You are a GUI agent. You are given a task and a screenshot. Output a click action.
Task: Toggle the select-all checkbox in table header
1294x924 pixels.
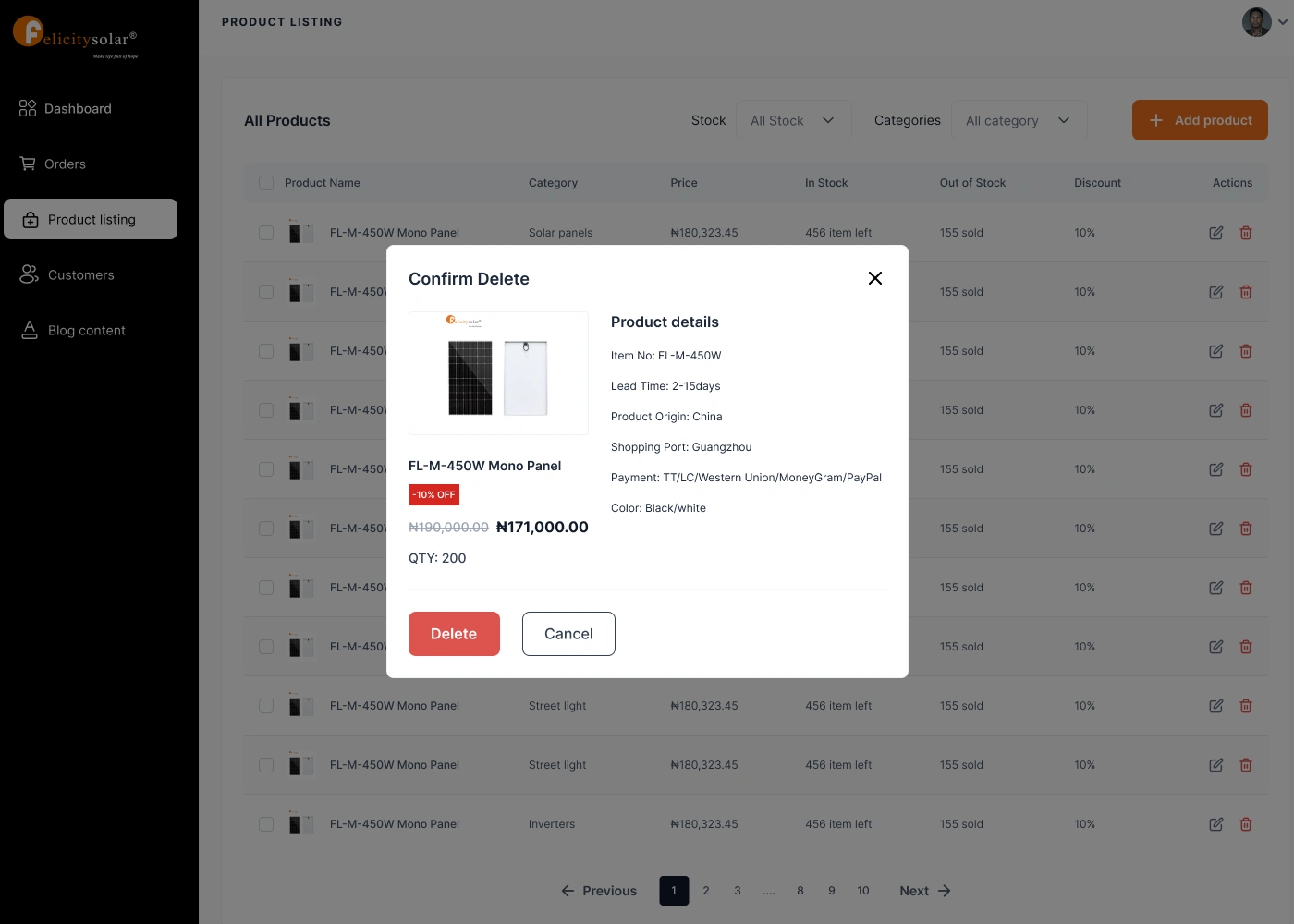(x=266, y=183)
